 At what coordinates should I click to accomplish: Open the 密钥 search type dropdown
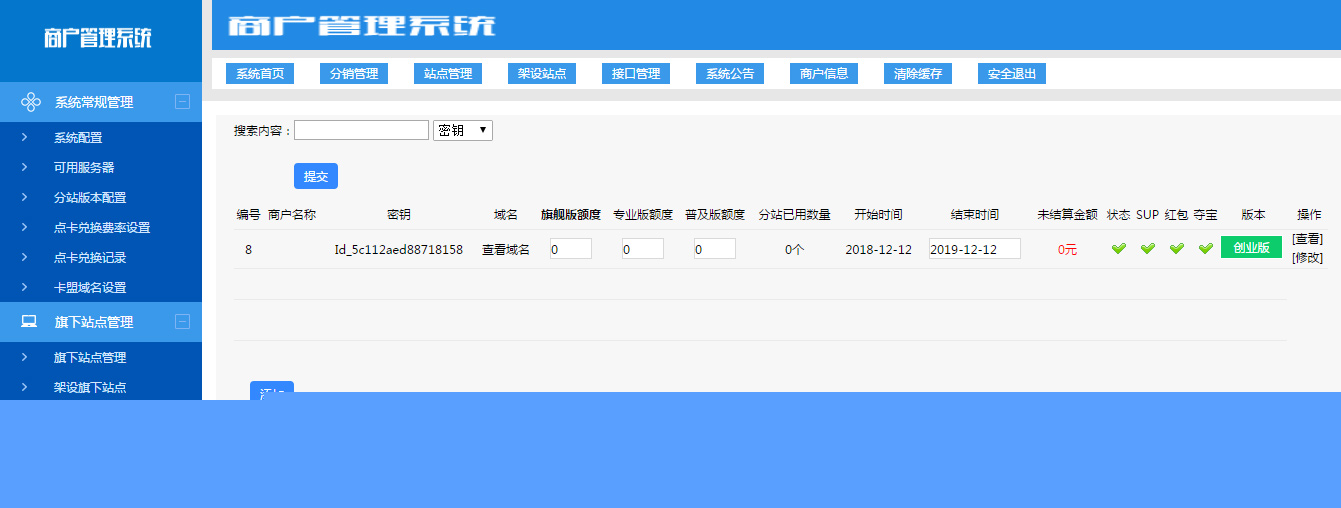pyautogui.click(x=462, y=130)
